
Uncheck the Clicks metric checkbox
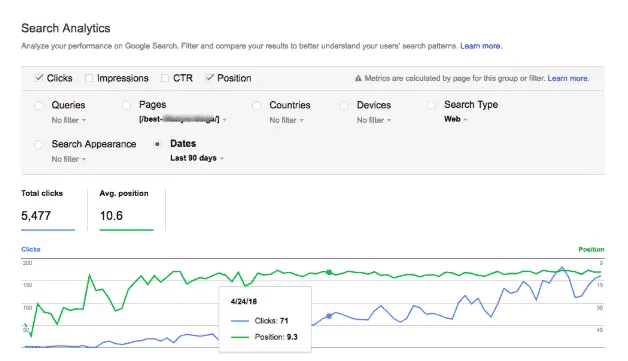coord(39,78)
